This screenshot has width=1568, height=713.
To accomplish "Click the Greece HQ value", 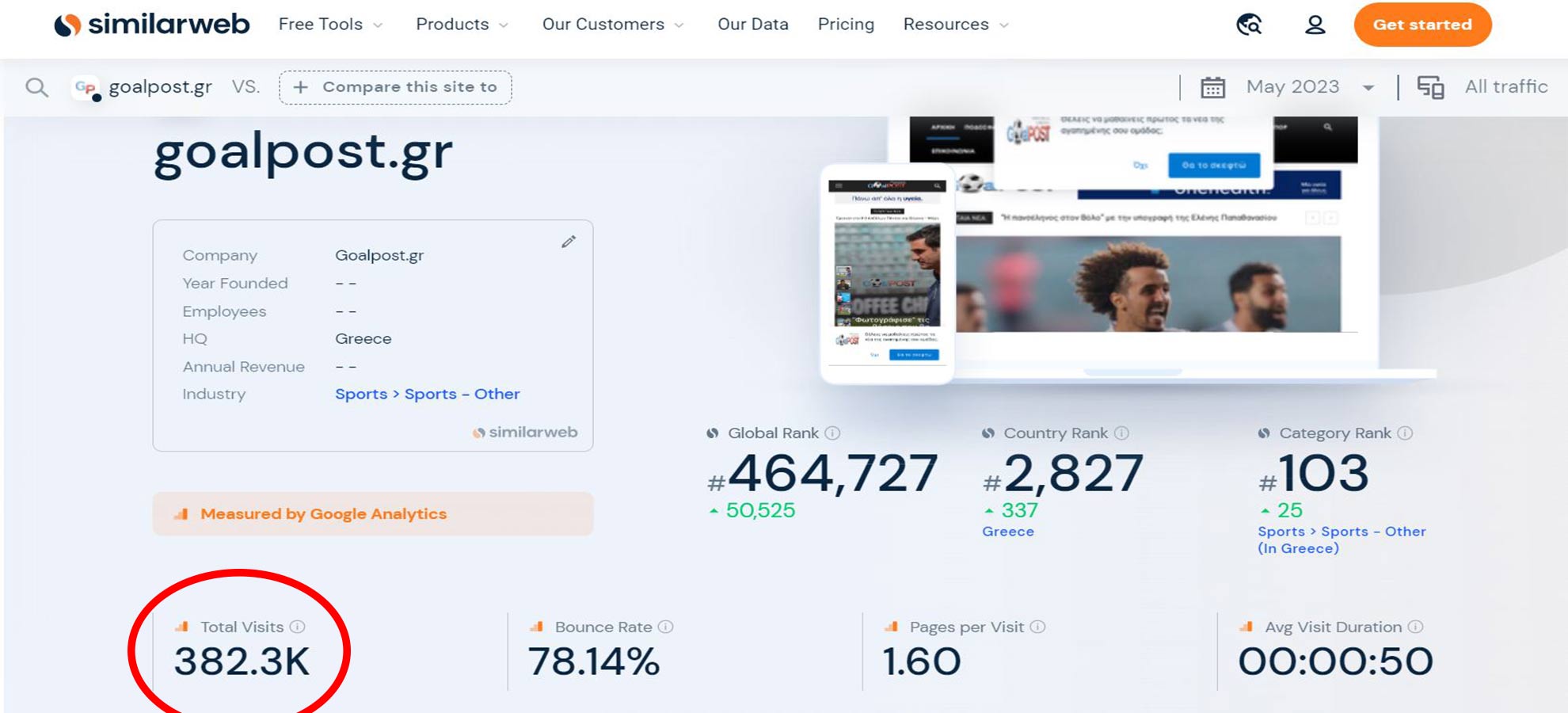I will [x=363, y=338].
